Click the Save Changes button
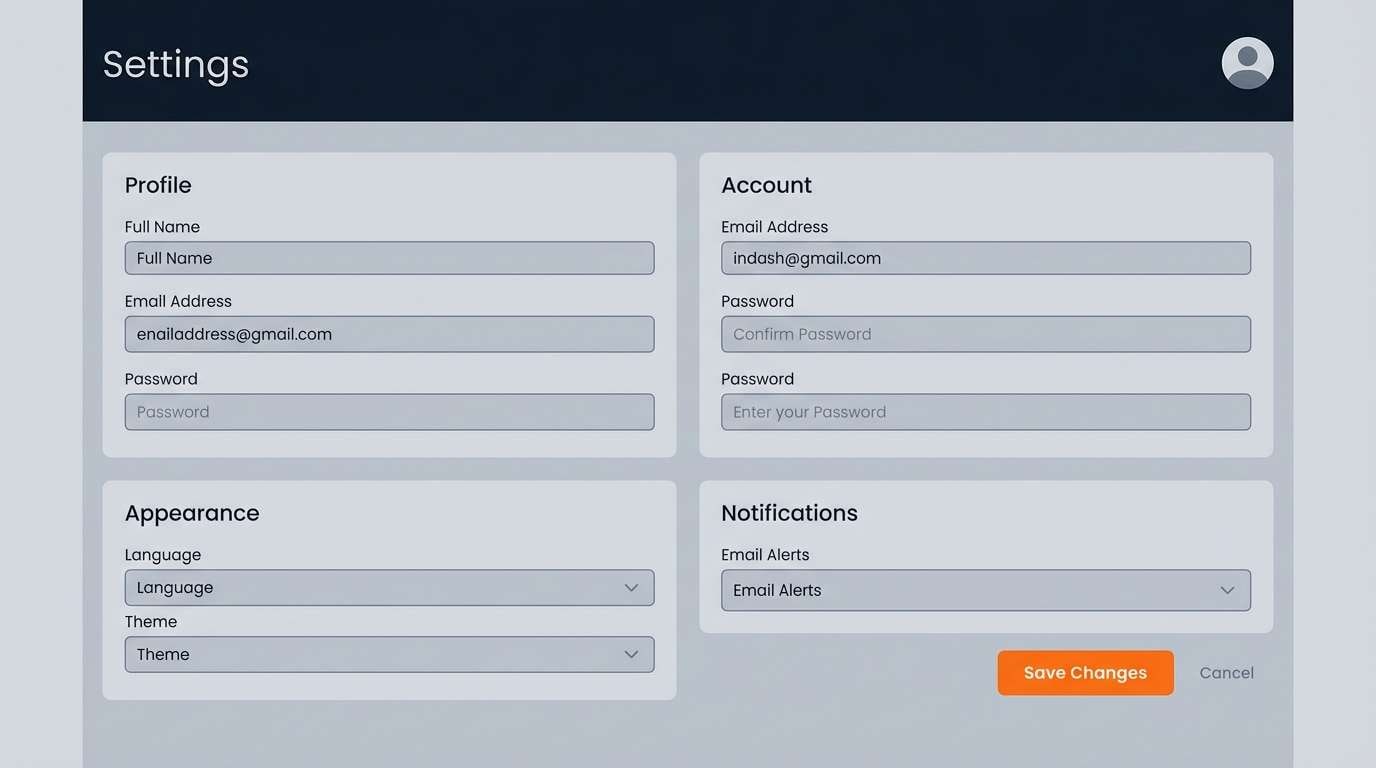 (1085, 672)
